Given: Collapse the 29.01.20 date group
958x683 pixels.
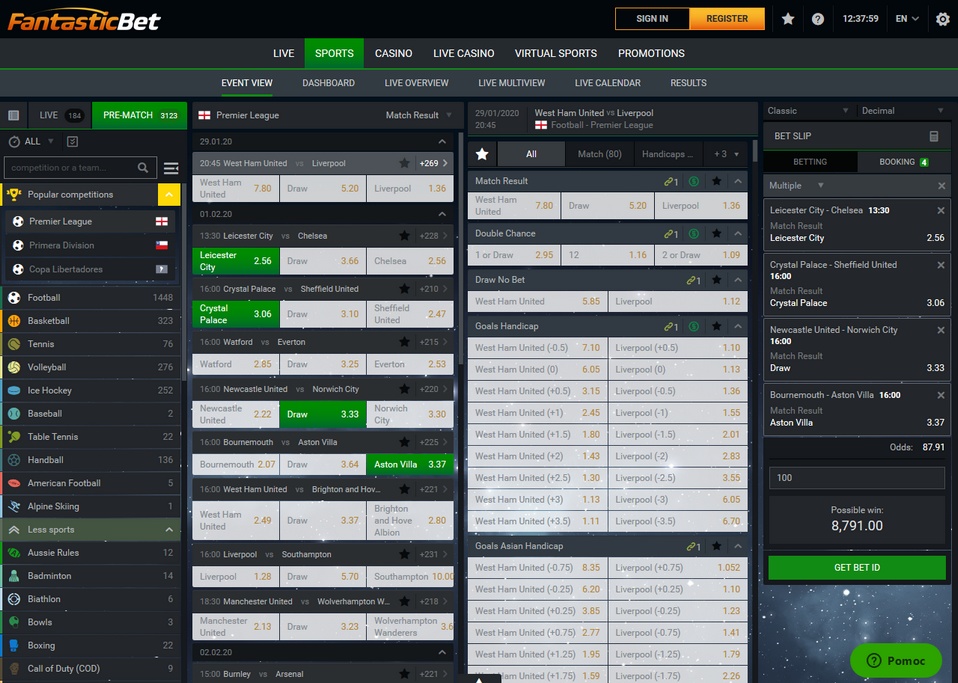Looking at the screenshot, I should pos(442,141).
